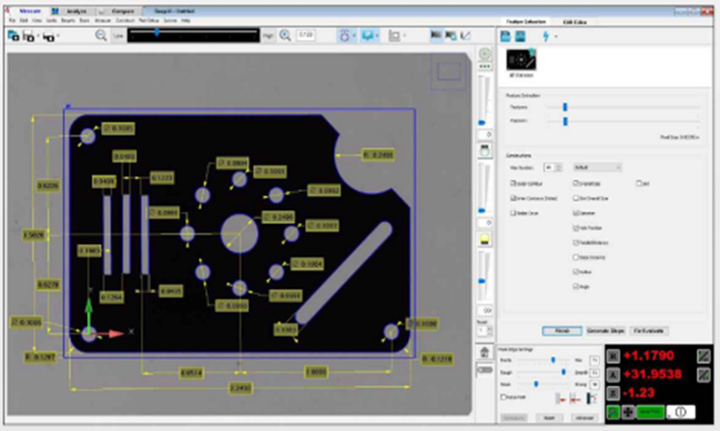This screenshot has width=720, height=431.
Task: Toggle the Diameter checkbox
Action: coord(575,213)
